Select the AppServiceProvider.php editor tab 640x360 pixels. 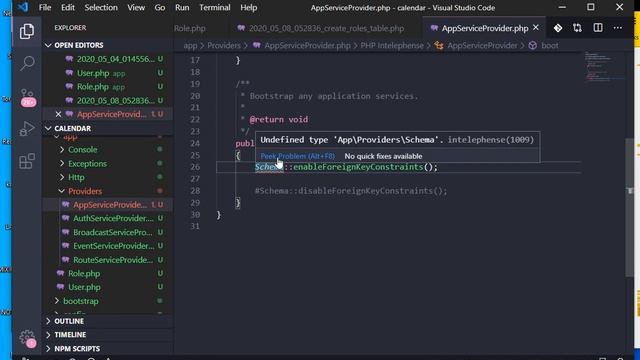[x=484, y=28]
